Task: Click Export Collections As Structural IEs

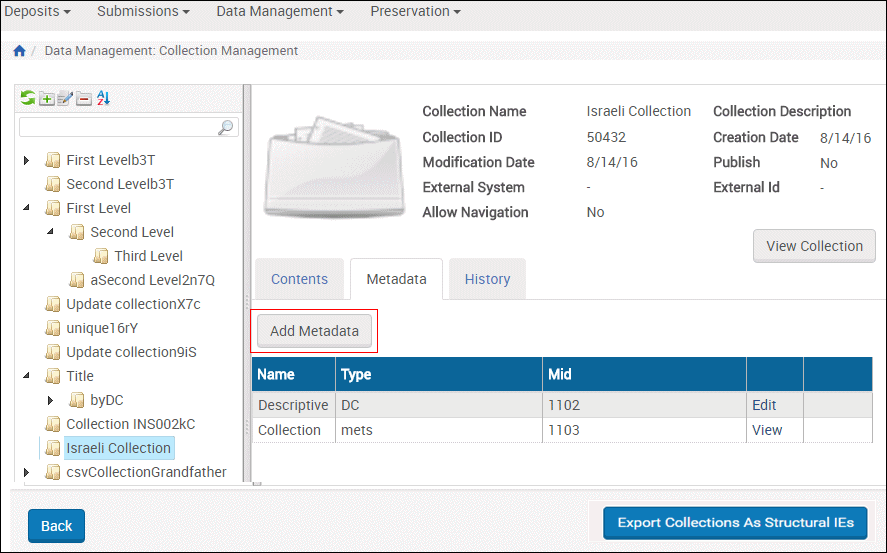Action: point(735,523)
